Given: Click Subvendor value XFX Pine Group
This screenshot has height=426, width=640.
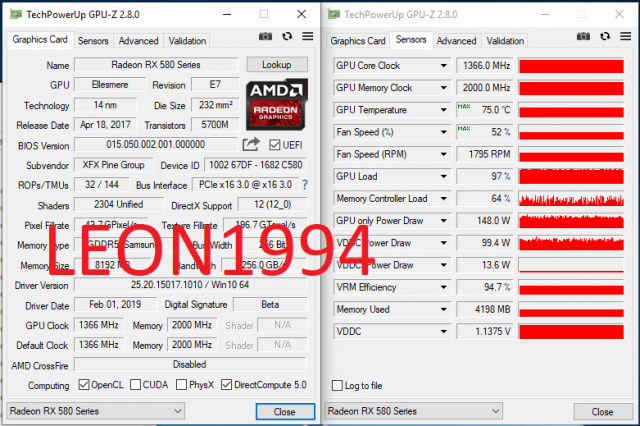Looking at the screenshot, I should click(113, 165).
